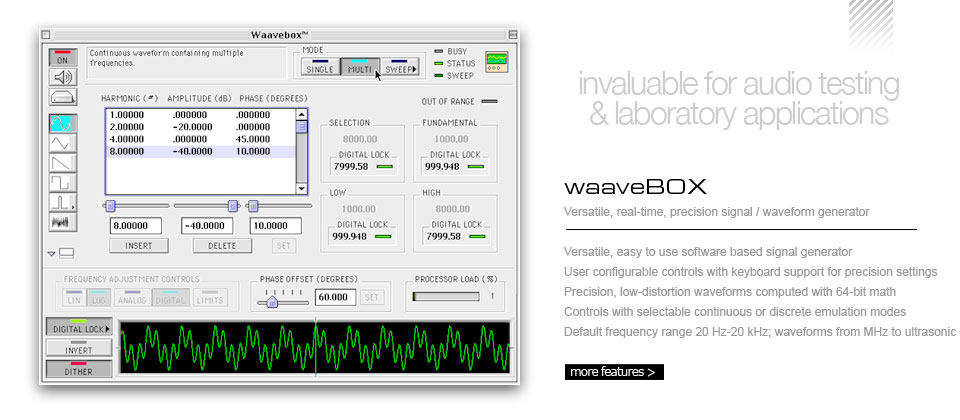Select the pulse waveform with submenu
The height and width of the screenshot is (420, 960).
[63, 202]
